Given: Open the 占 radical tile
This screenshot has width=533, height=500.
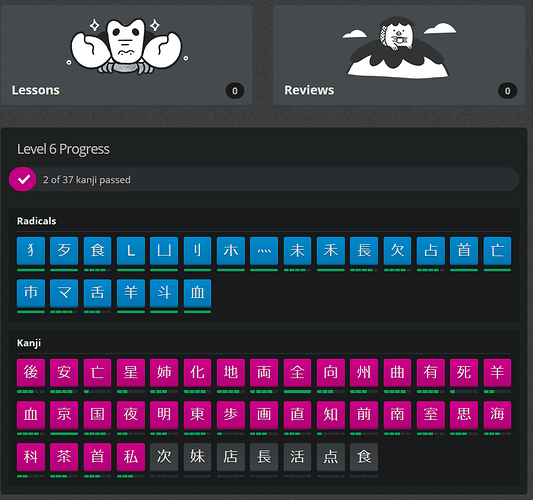Looking at the screenshot, I should tap(431, 251).
